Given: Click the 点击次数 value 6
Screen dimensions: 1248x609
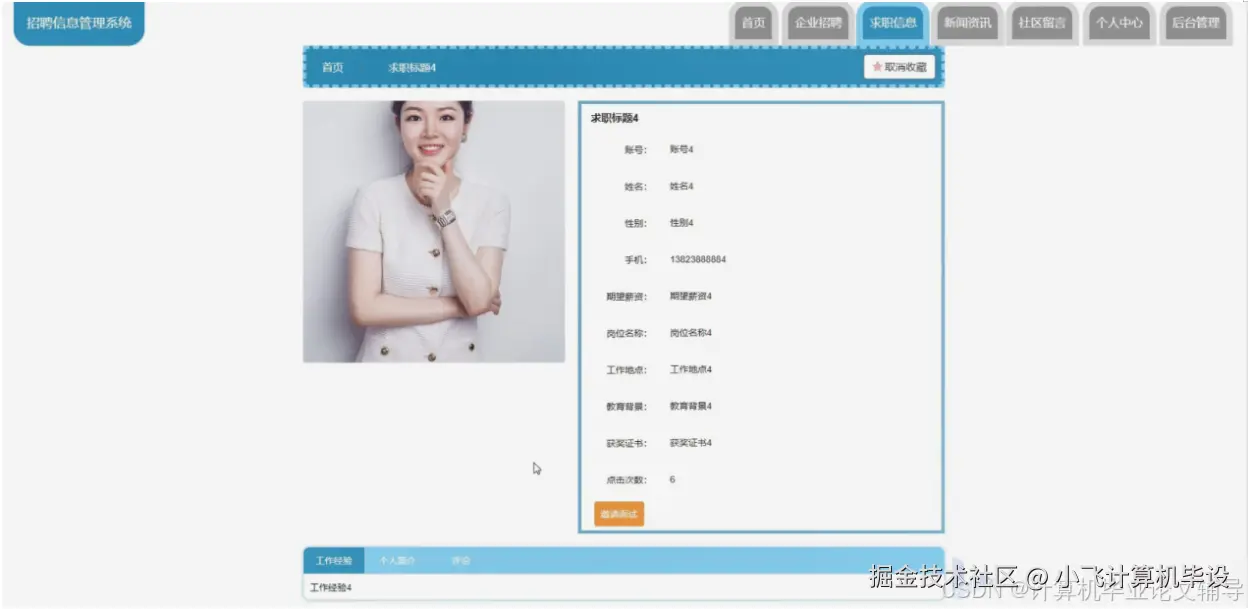Looking at the screenshot, I should 672,480.
